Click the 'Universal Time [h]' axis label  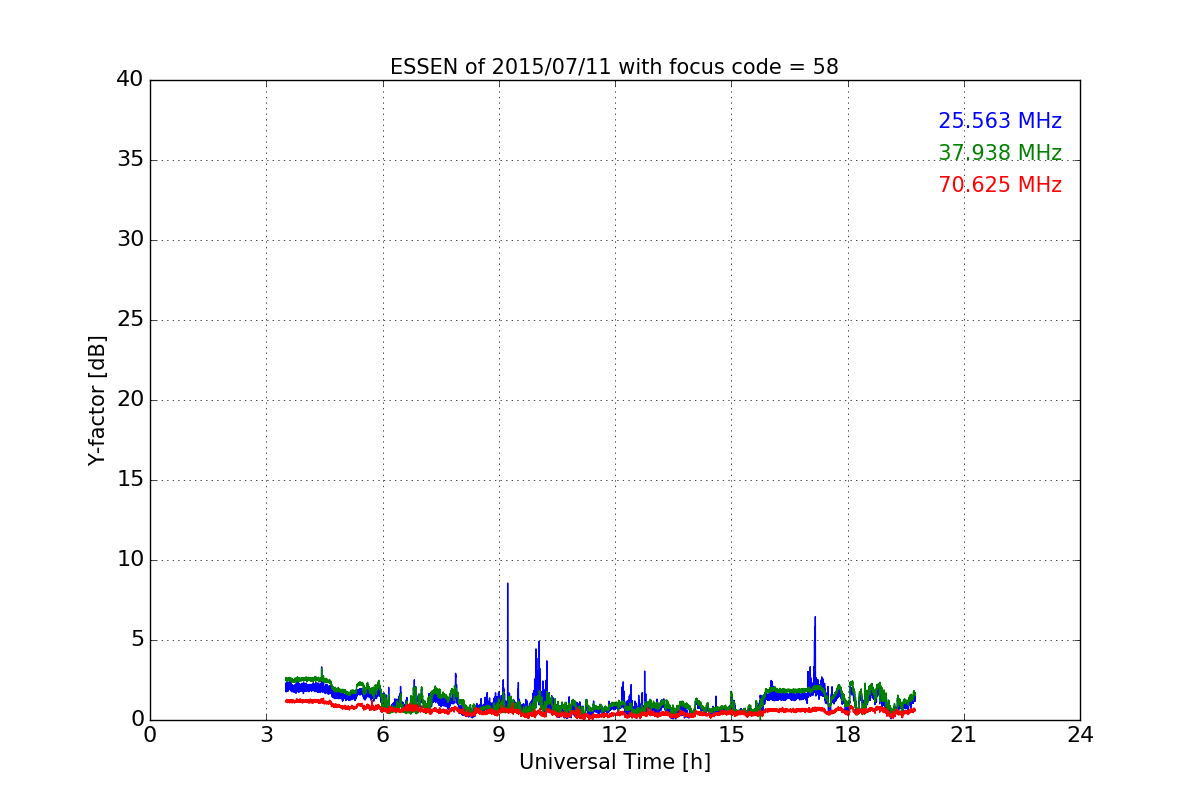point(614,762)
